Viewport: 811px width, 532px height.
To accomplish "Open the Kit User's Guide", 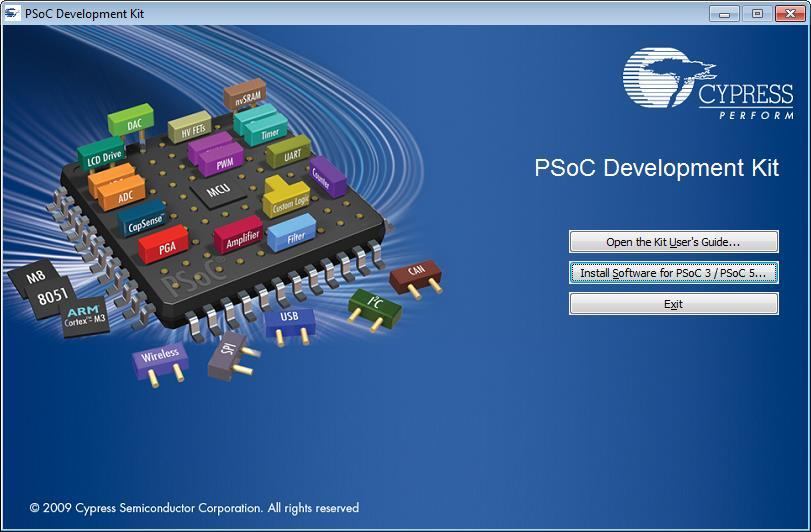I will click(673, 241).
